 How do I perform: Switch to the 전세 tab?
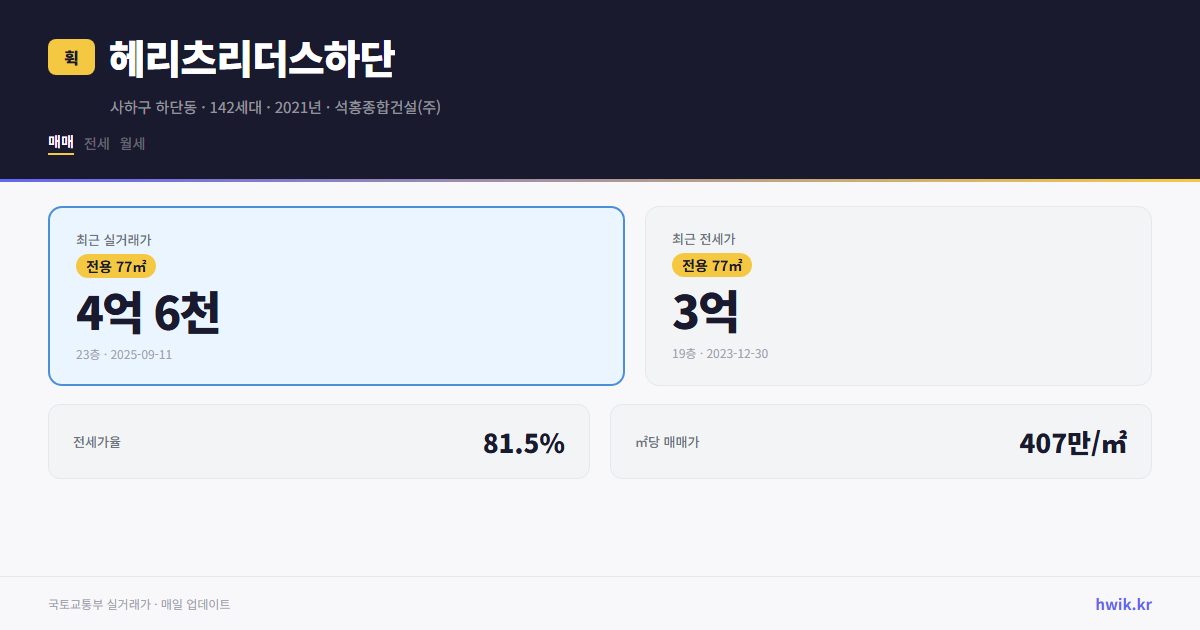(x=95, y=144)
